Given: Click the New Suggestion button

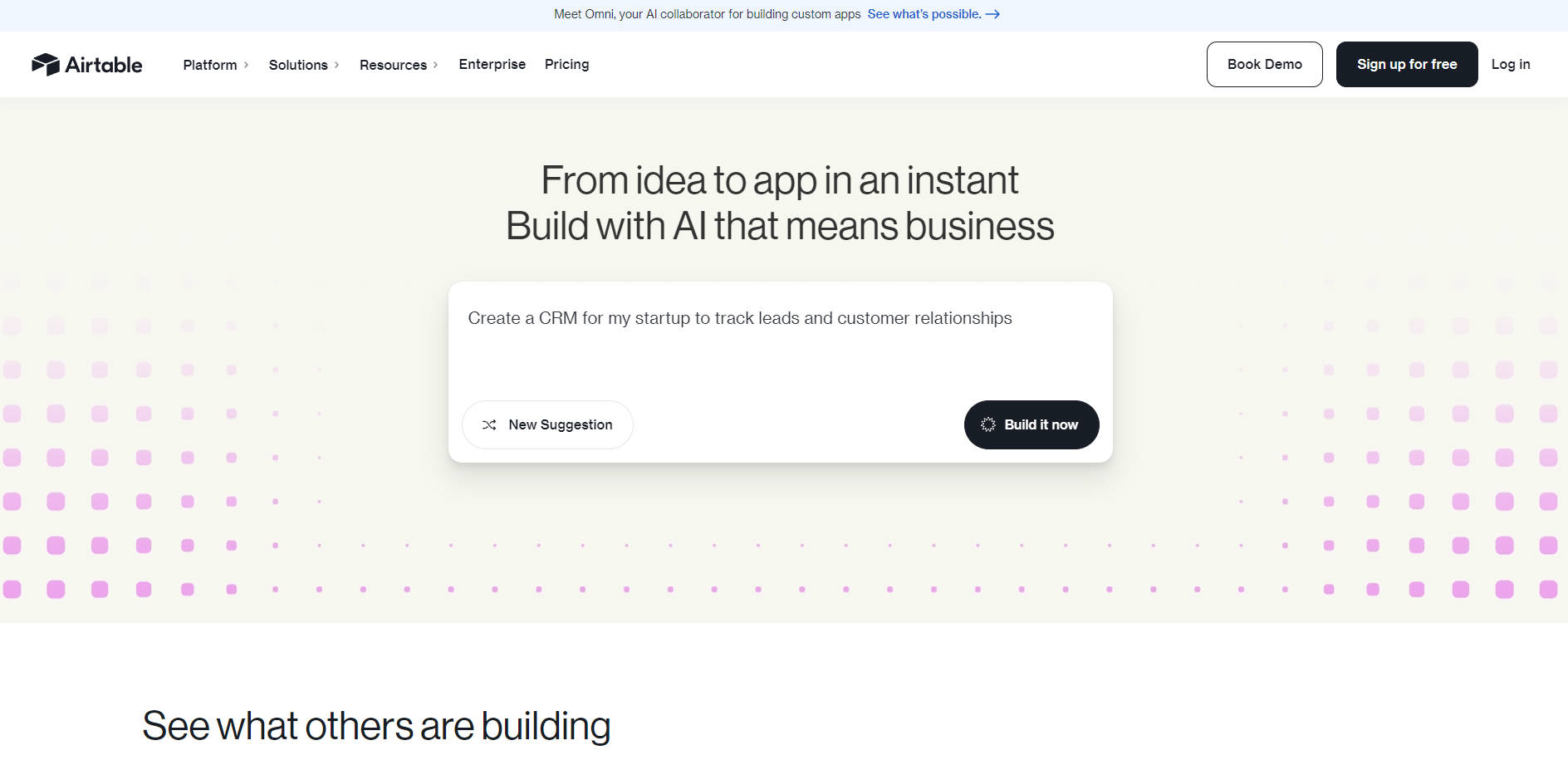Looking at the screenshot, I should pos(547,424).
